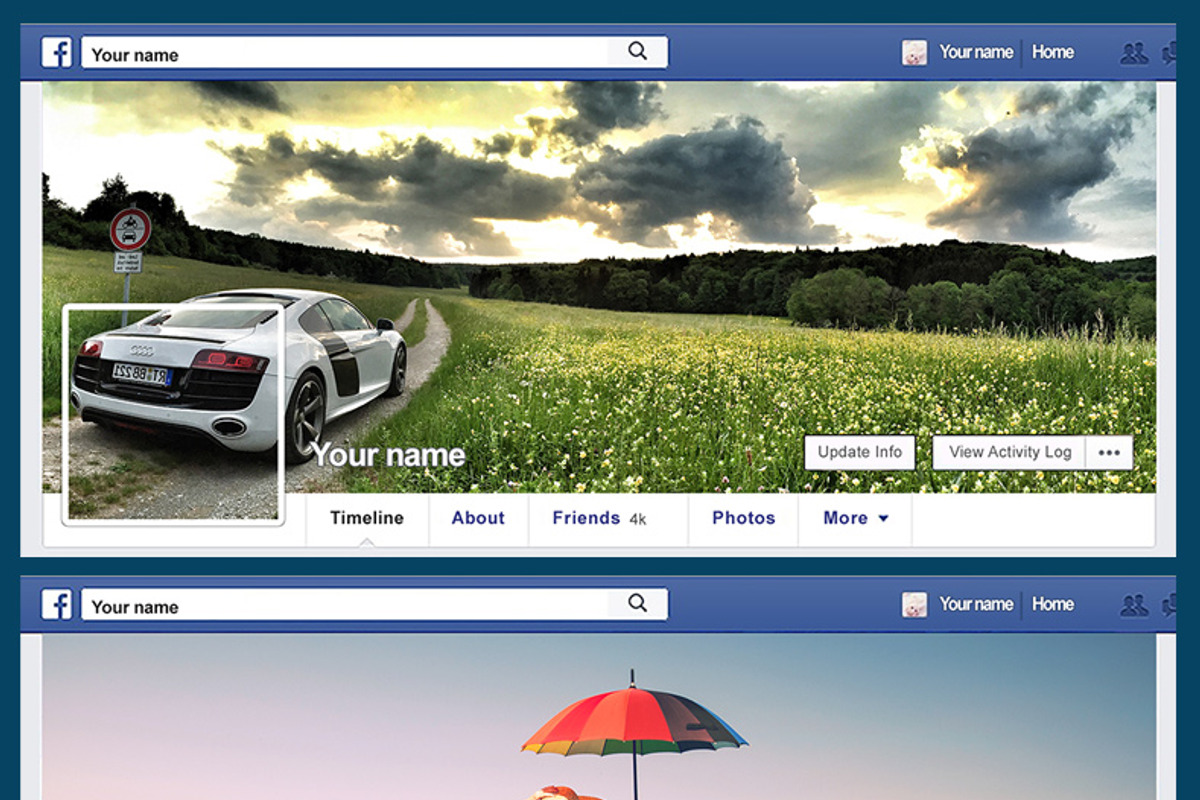The height and width of the screenshot is (800, 1200).
Task: Go to Home in top header
Action: (1053, 52)
